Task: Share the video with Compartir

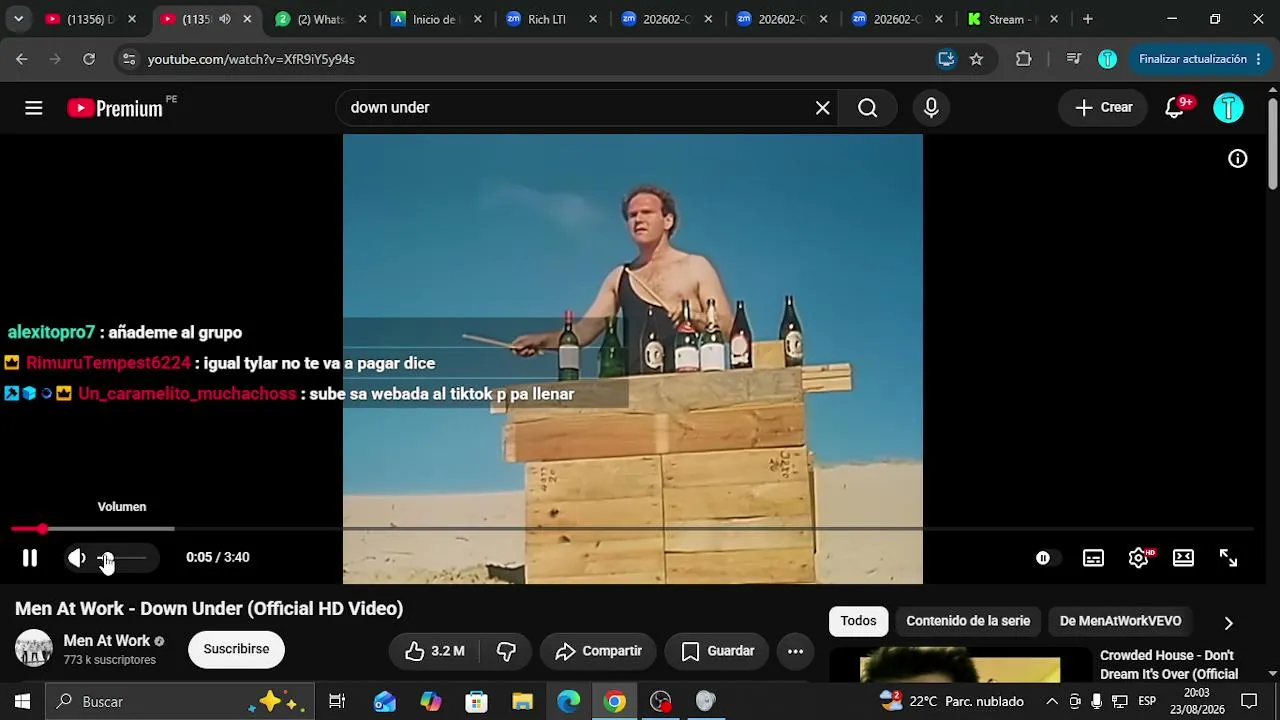Action: (598, 651)
